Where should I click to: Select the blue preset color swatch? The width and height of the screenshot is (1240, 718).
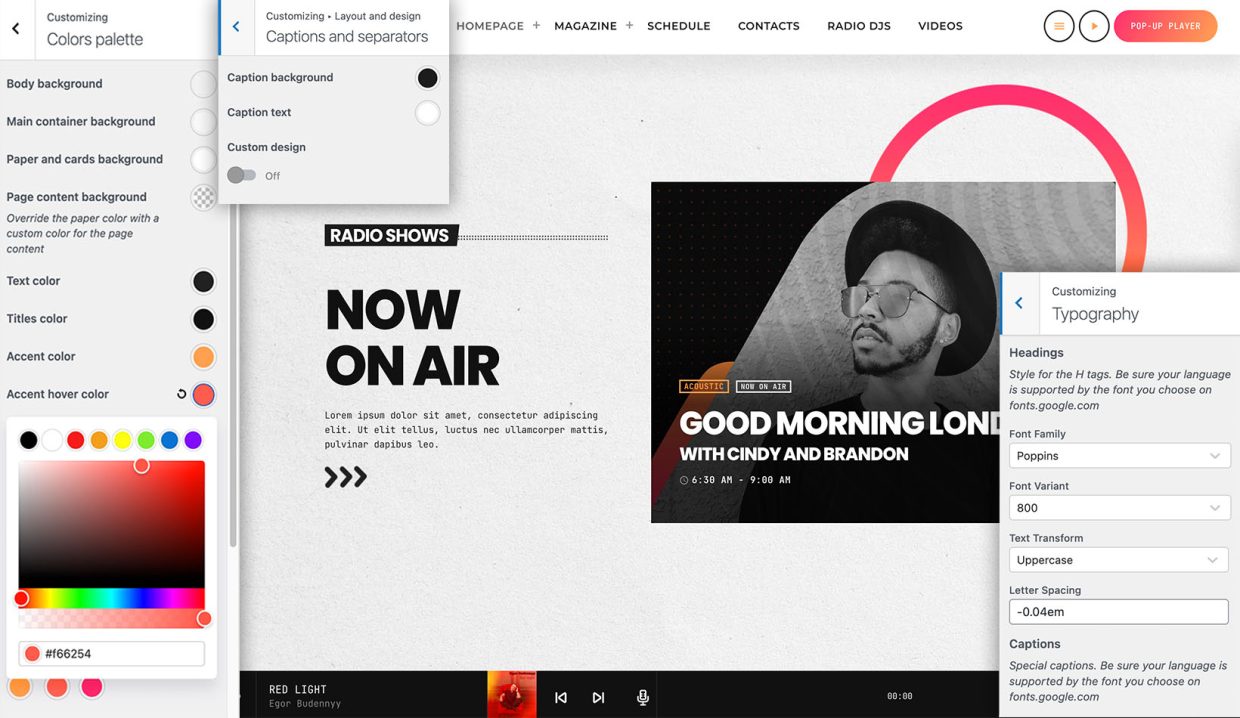(x=170, y=440)
